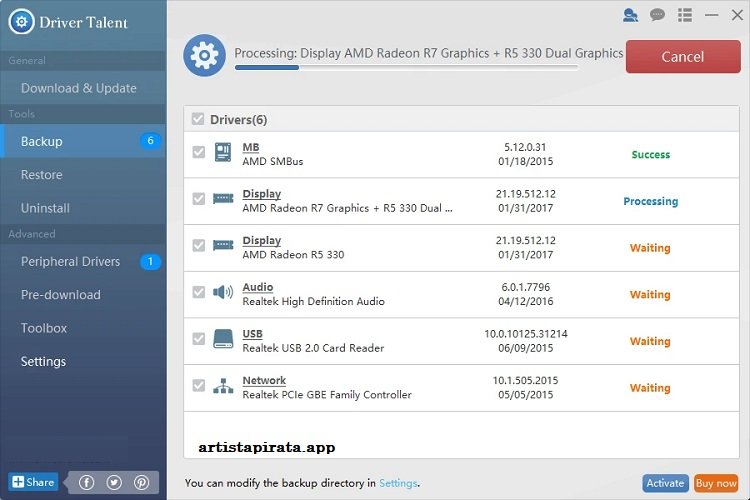The height and width of the screenshot is (500, 750).
Task: Open the feedback chat bubble icon
Action: [657, 15]
